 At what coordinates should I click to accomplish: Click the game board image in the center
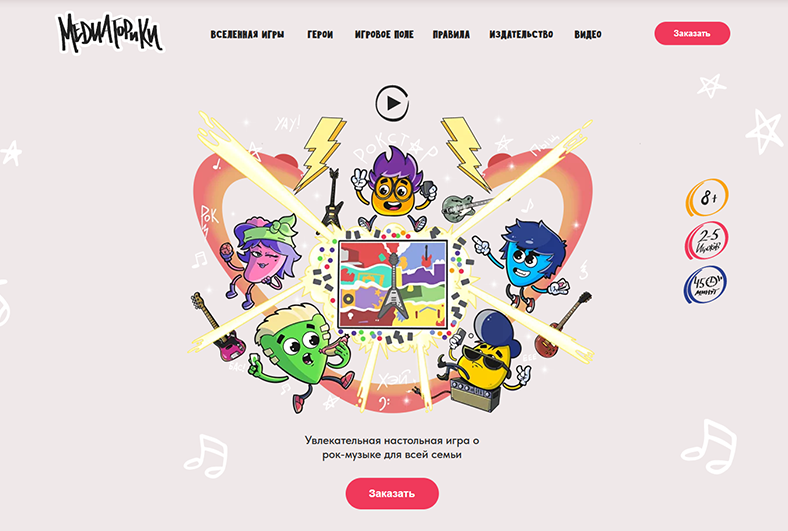pos(393,285)
